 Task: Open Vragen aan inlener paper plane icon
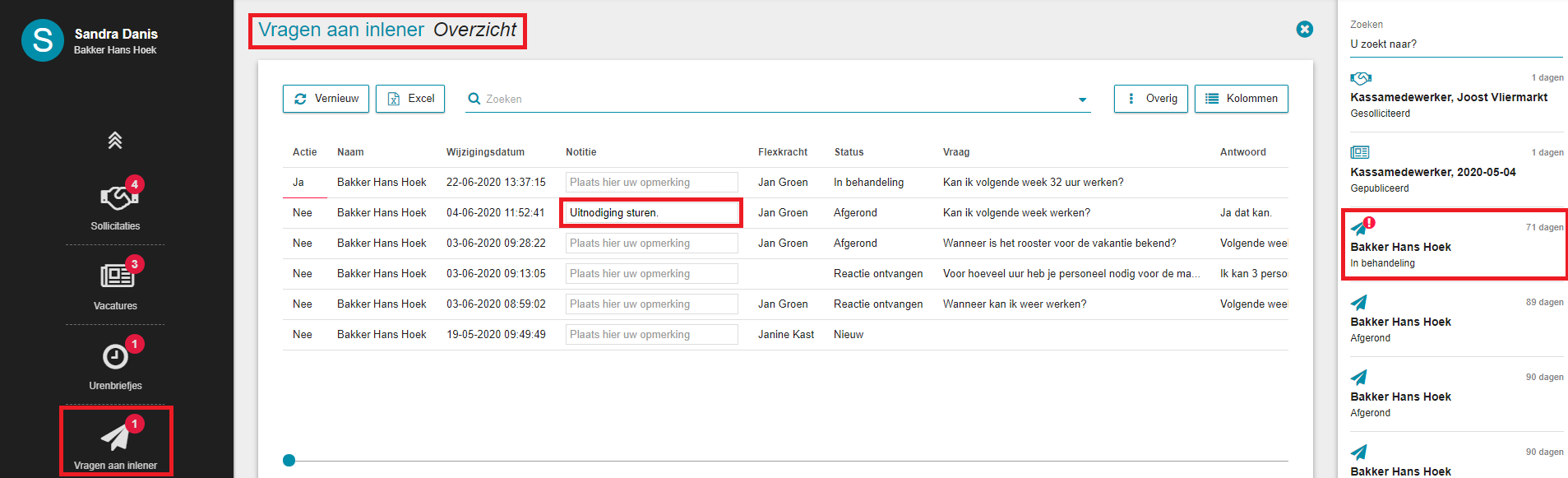pyautogui.click(x=116, y=437)
